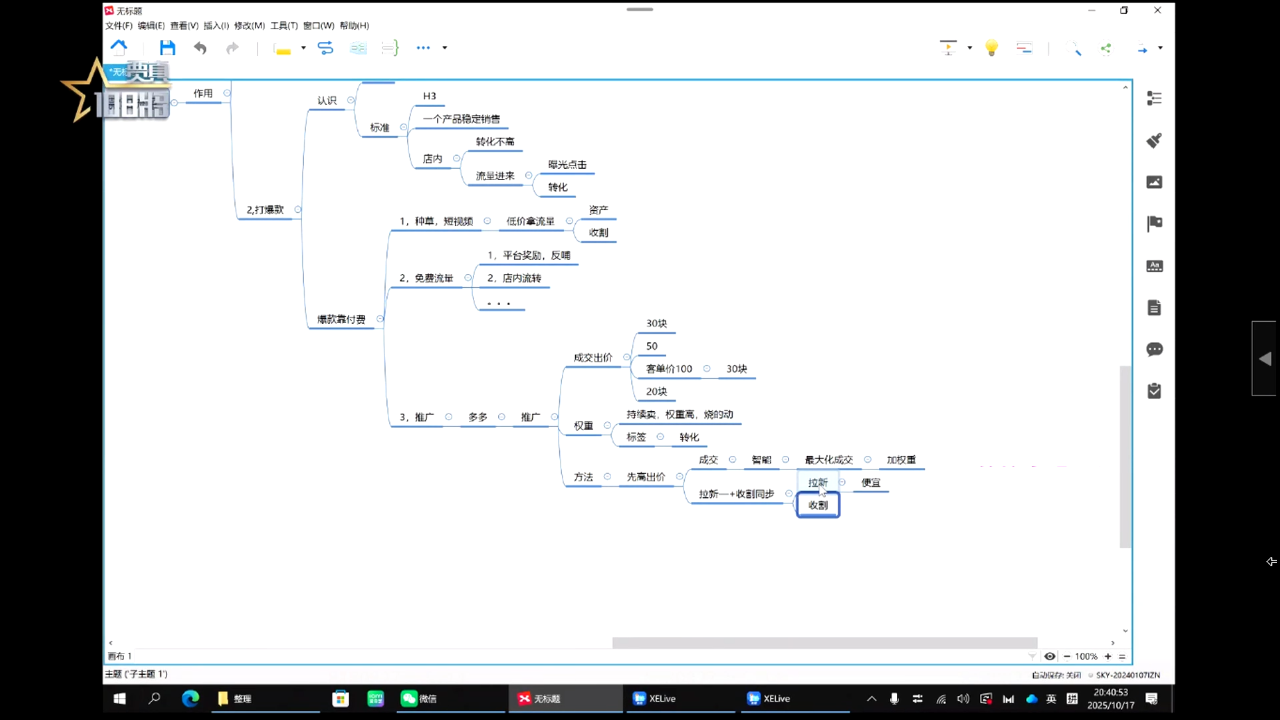This screenshot has height=720, width=1280.
Task: Open the Outline panel in sidebar
Action: click(x=1154, y=98)
